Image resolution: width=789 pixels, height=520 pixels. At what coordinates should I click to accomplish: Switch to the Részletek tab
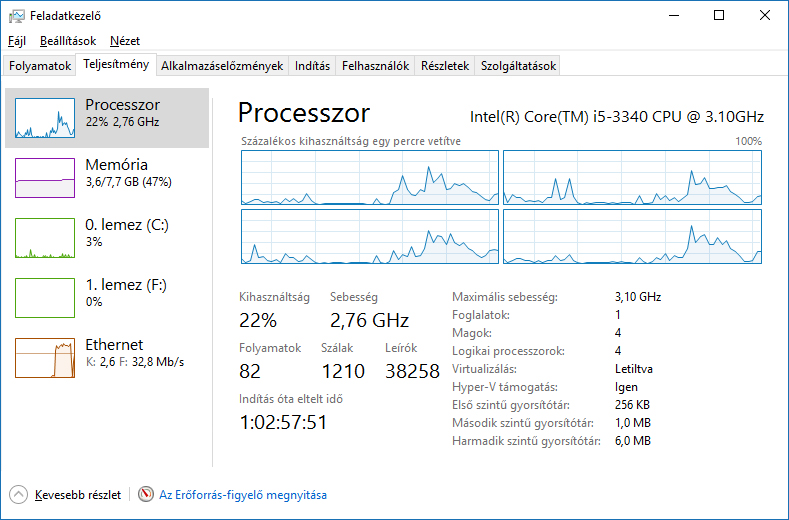click(x=445, y=66)
